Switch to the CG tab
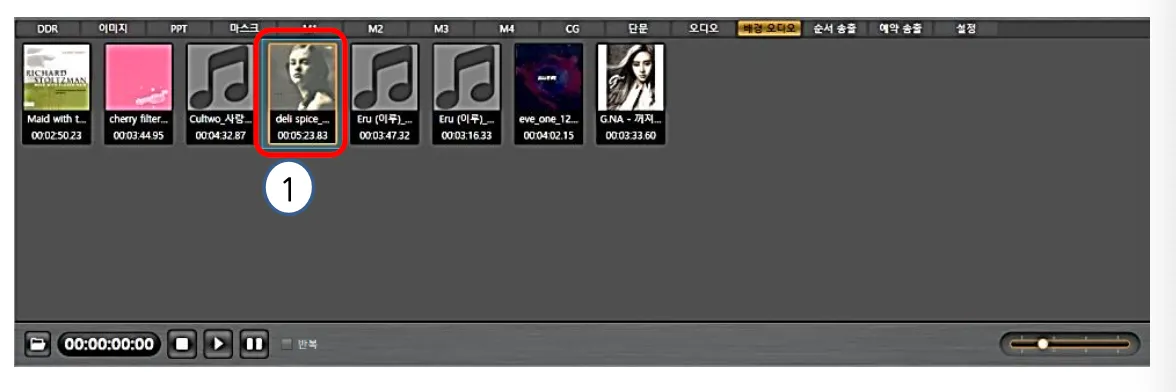 click(x=572, y=29)
